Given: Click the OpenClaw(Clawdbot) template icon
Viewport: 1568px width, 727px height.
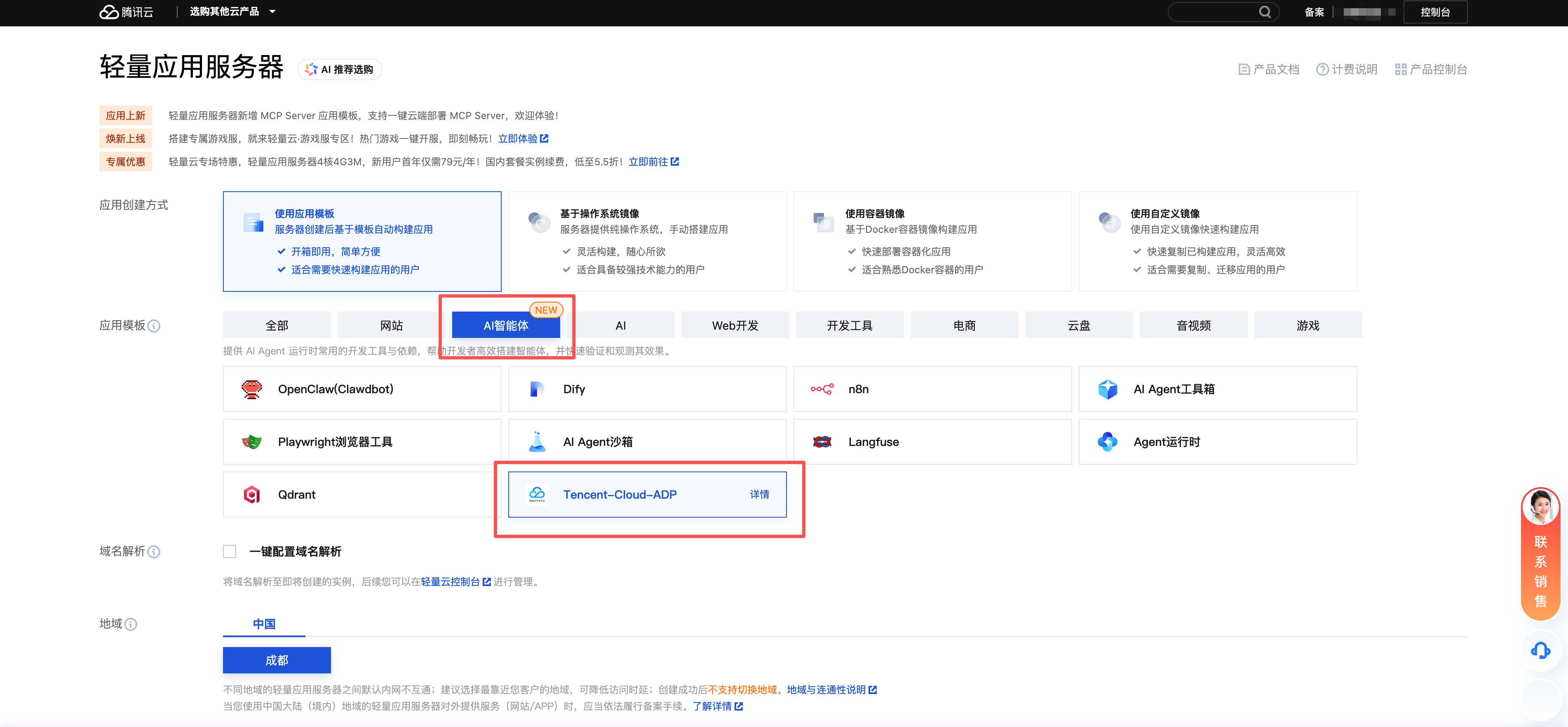Looking at the screenshot, I should coord(251,389).
